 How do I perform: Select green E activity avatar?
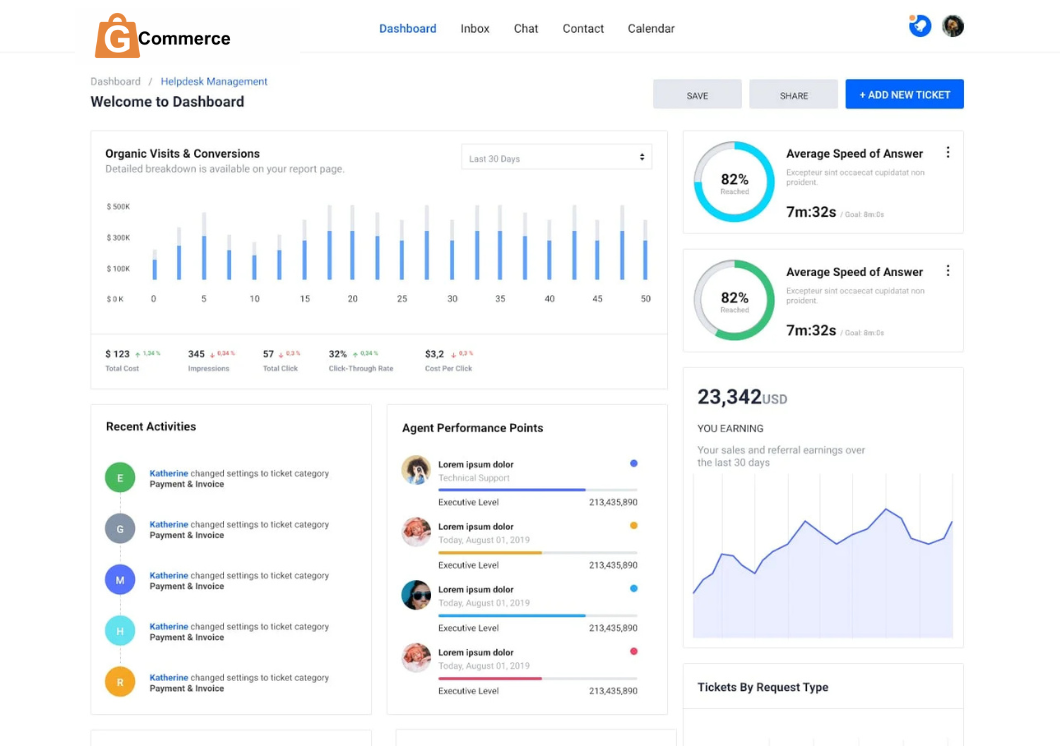click(x=120, y=478)
